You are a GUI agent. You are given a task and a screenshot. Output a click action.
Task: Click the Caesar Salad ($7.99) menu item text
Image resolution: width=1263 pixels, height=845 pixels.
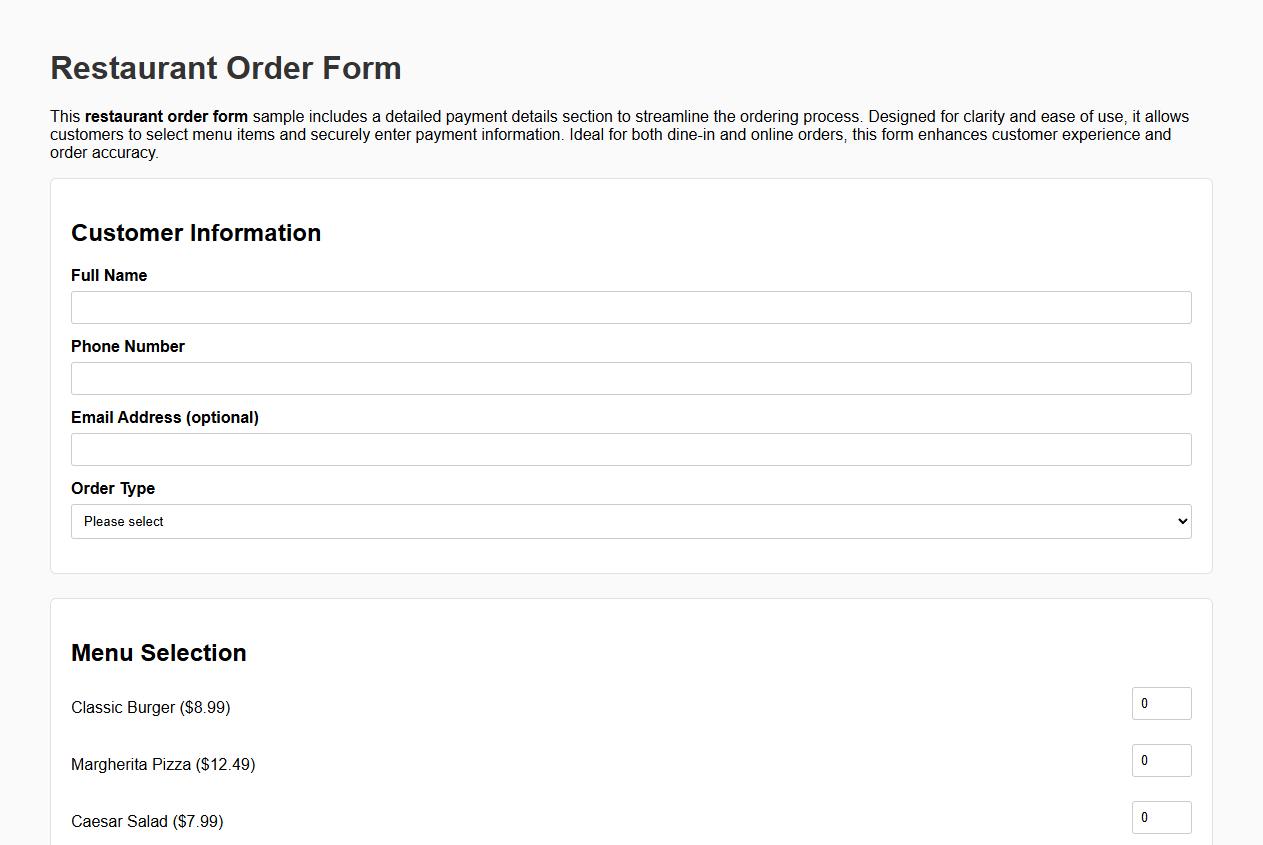[147, 821]
